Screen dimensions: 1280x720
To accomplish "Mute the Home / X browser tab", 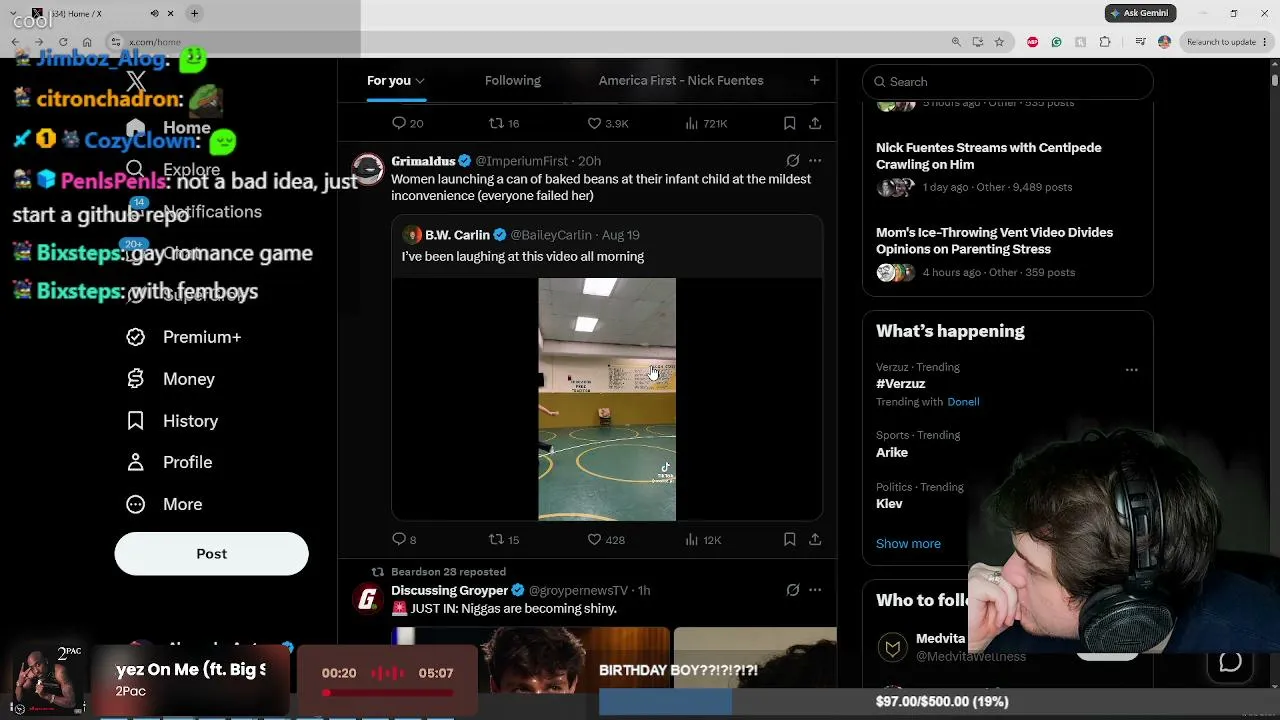I will coord(154,13).
